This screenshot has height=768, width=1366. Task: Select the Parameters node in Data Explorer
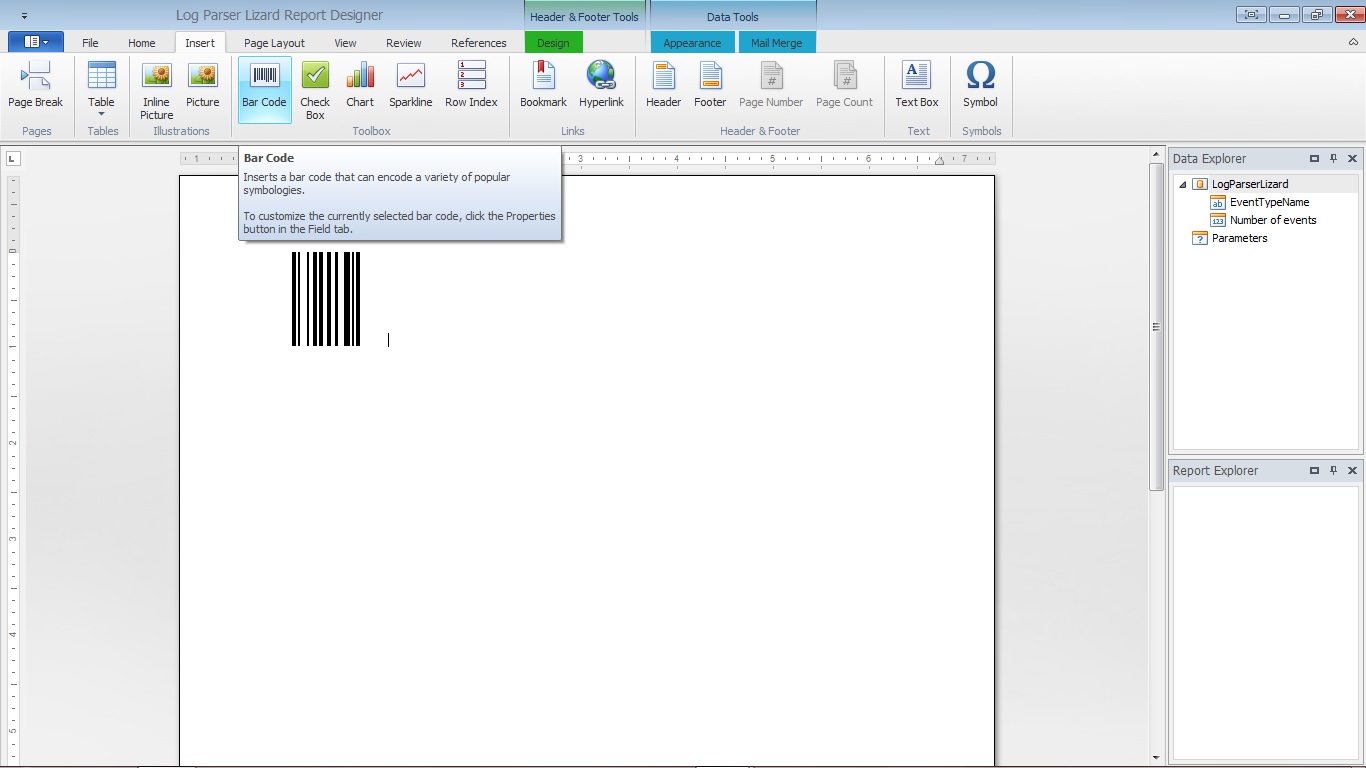pos(1239,238)
